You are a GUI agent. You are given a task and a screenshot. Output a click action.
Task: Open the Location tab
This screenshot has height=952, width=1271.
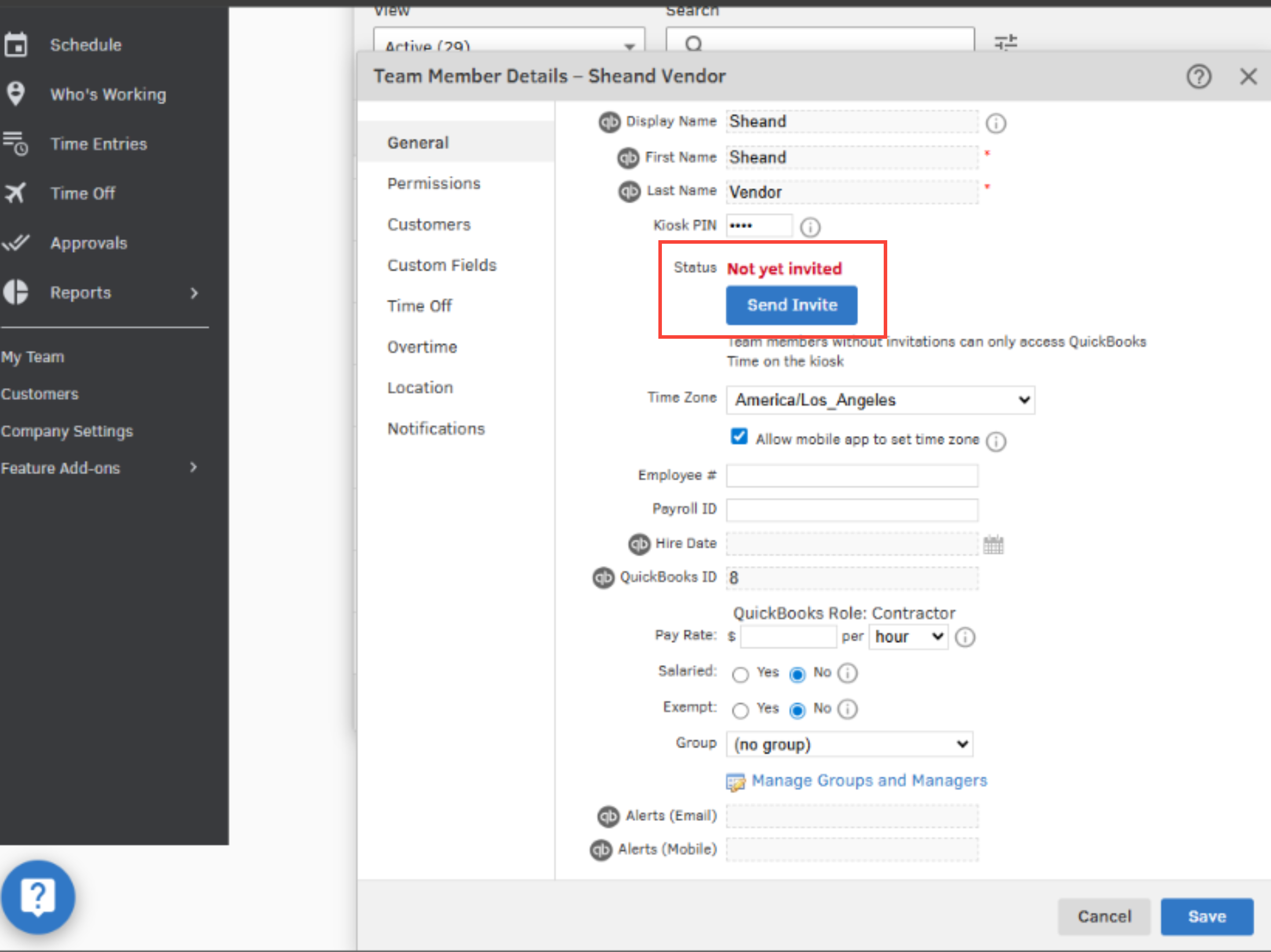(420, 387)
